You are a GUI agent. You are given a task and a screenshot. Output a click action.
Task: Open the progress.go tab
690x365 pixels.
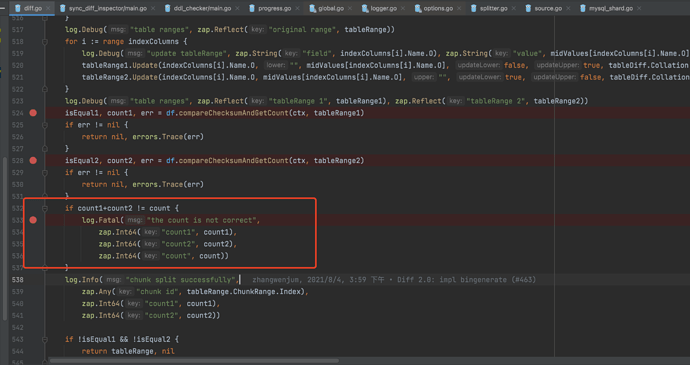point(275,8)
